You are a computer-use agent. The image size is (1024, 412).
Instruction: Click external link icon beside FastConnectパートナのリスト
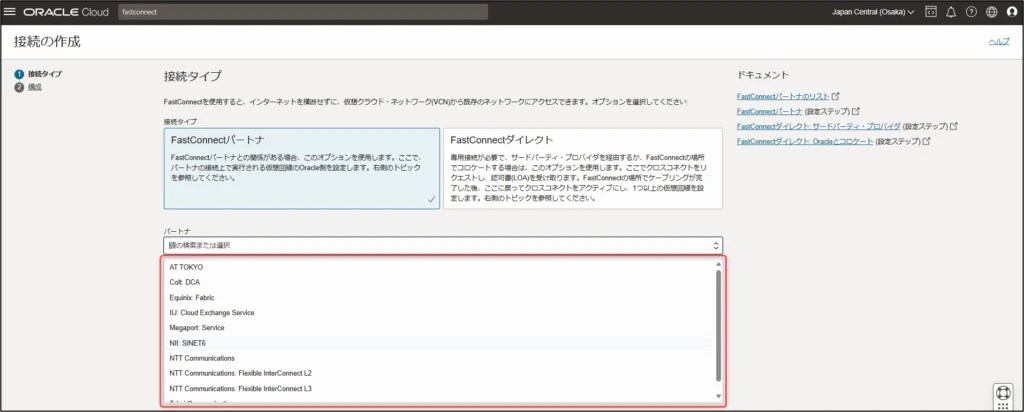pyautogui.click(x=835, y=97)
